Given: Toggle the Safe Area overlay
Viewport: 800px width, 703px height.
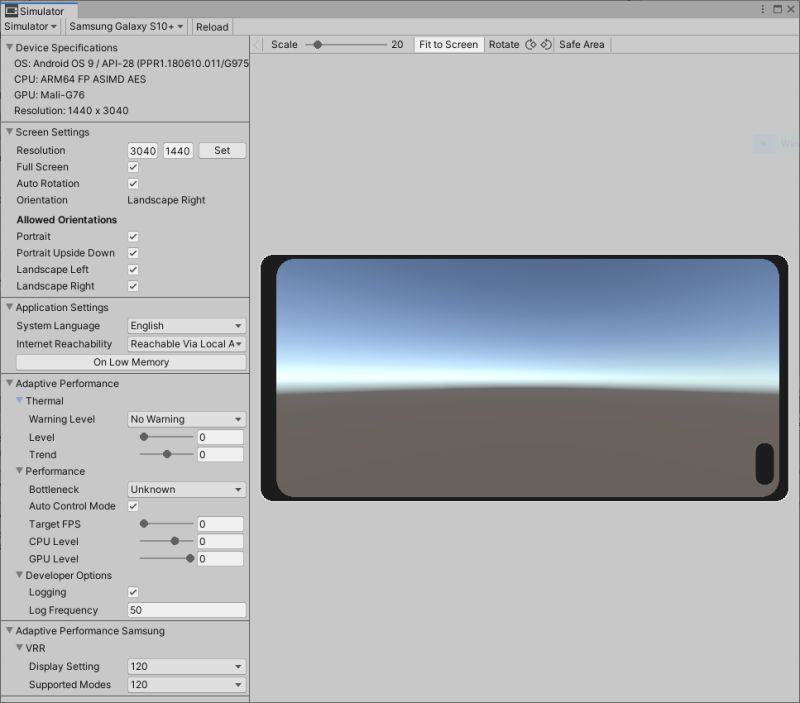Looking at the screenshot, I should [583, 44].
